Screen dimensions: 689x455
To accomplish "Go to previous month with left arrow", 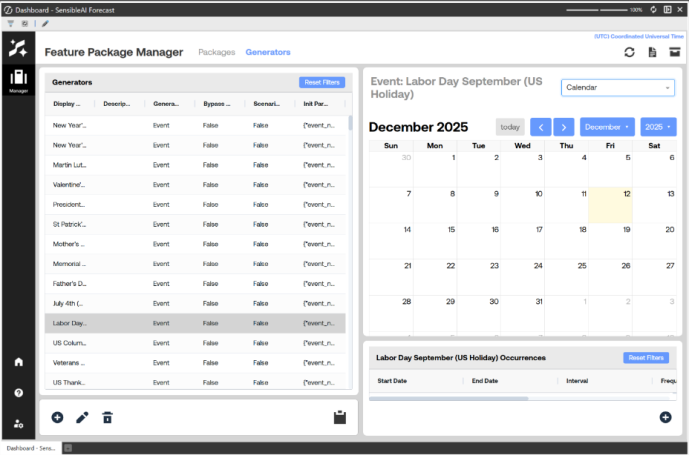I will coord(541,127).
